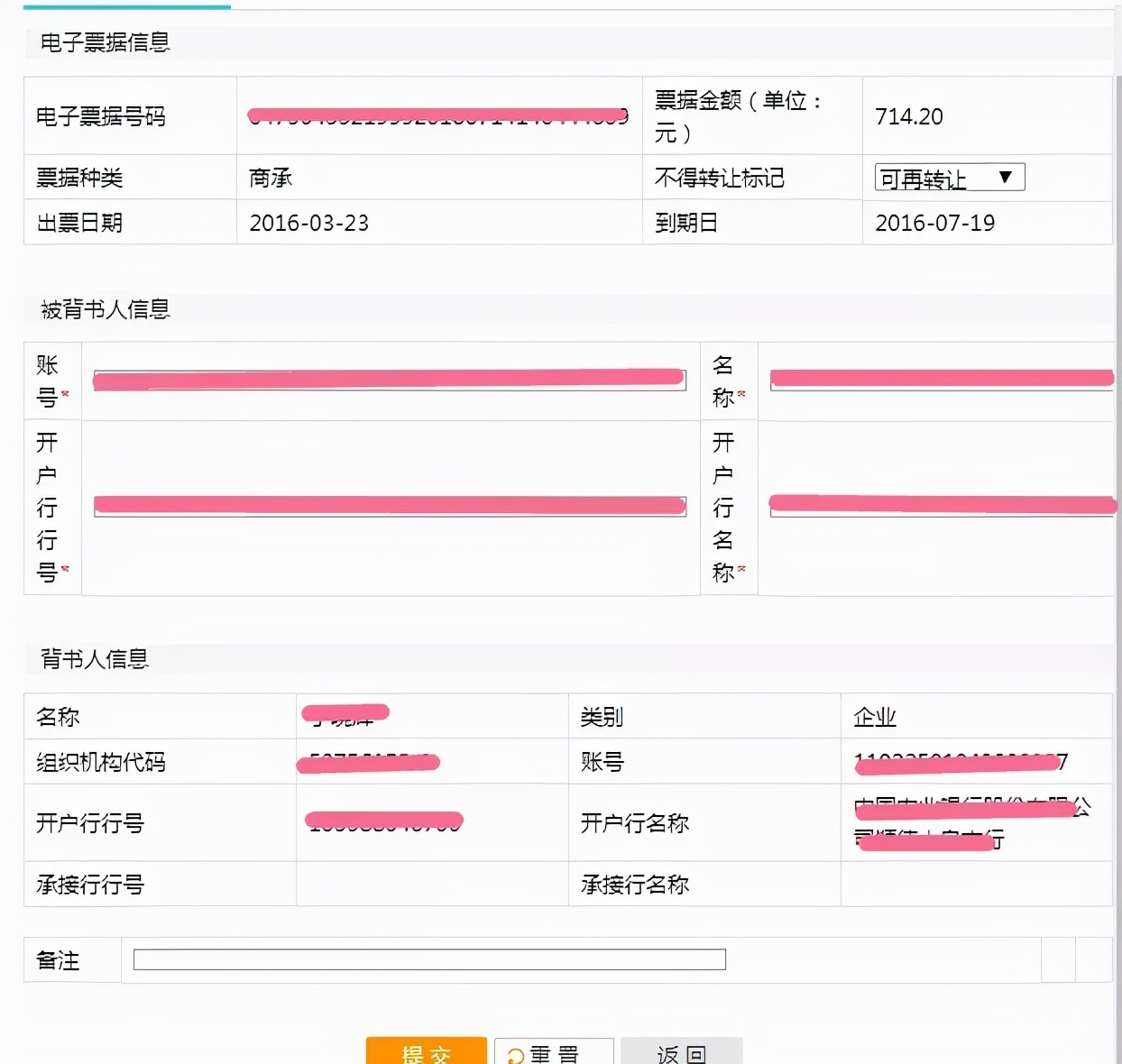Click the 重置 reset button
1122x1064 pixels.
point(554,1055)
